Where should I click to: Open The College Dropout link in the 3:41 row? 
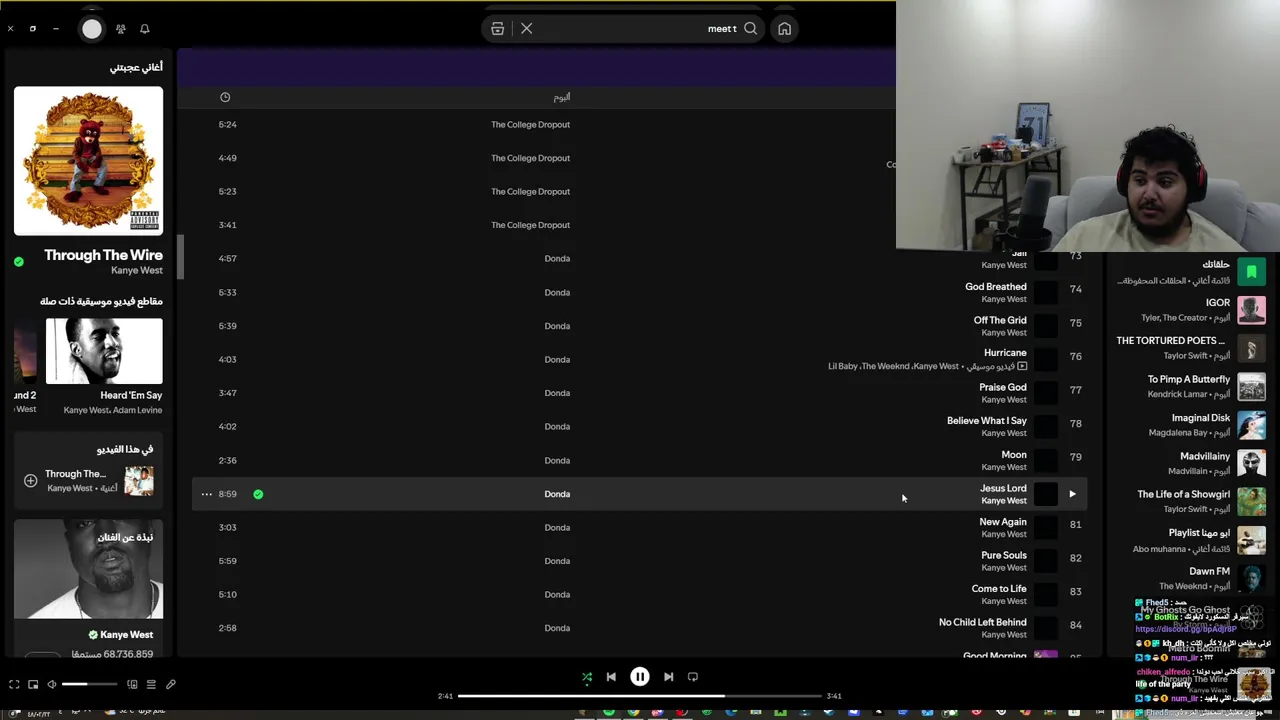click(530, 225)
